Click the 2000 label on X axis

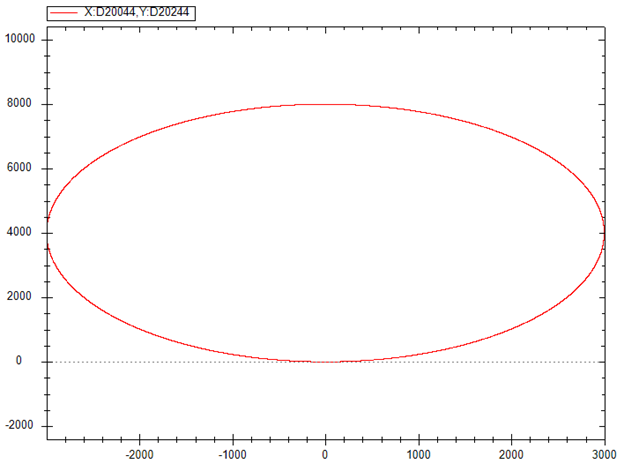tap(512, 453)
